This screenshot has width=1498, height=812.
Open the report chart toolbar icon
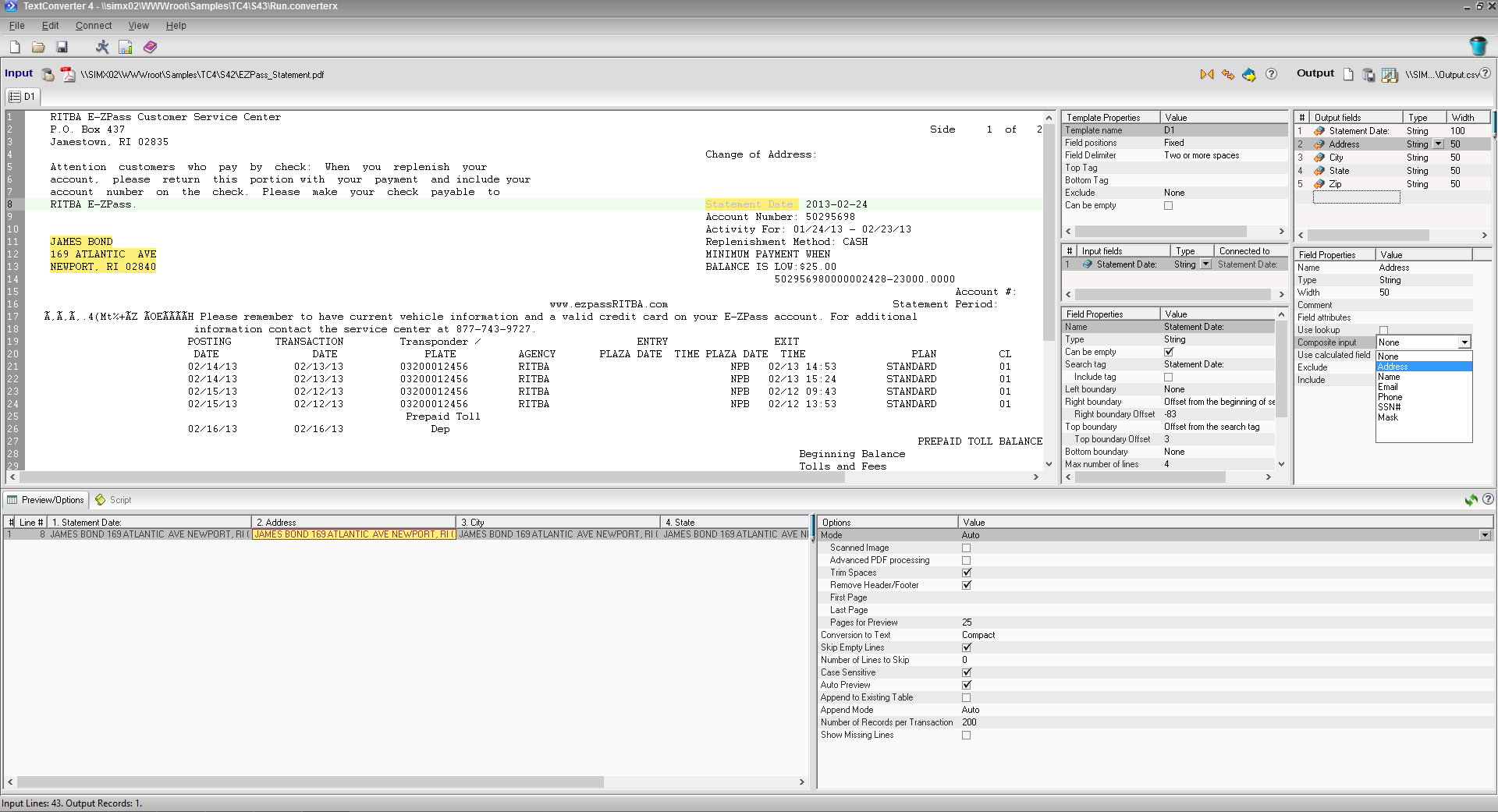pos(126,48)
